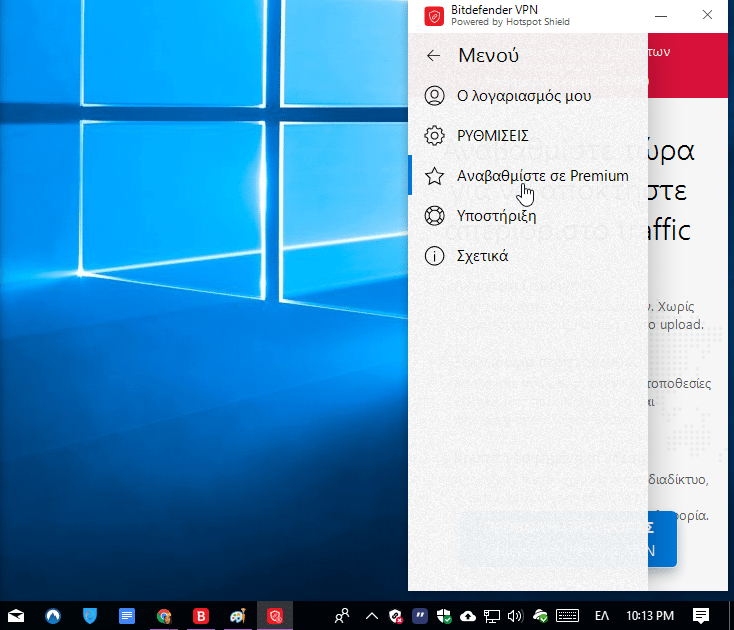Open network status tray icon

492,616
